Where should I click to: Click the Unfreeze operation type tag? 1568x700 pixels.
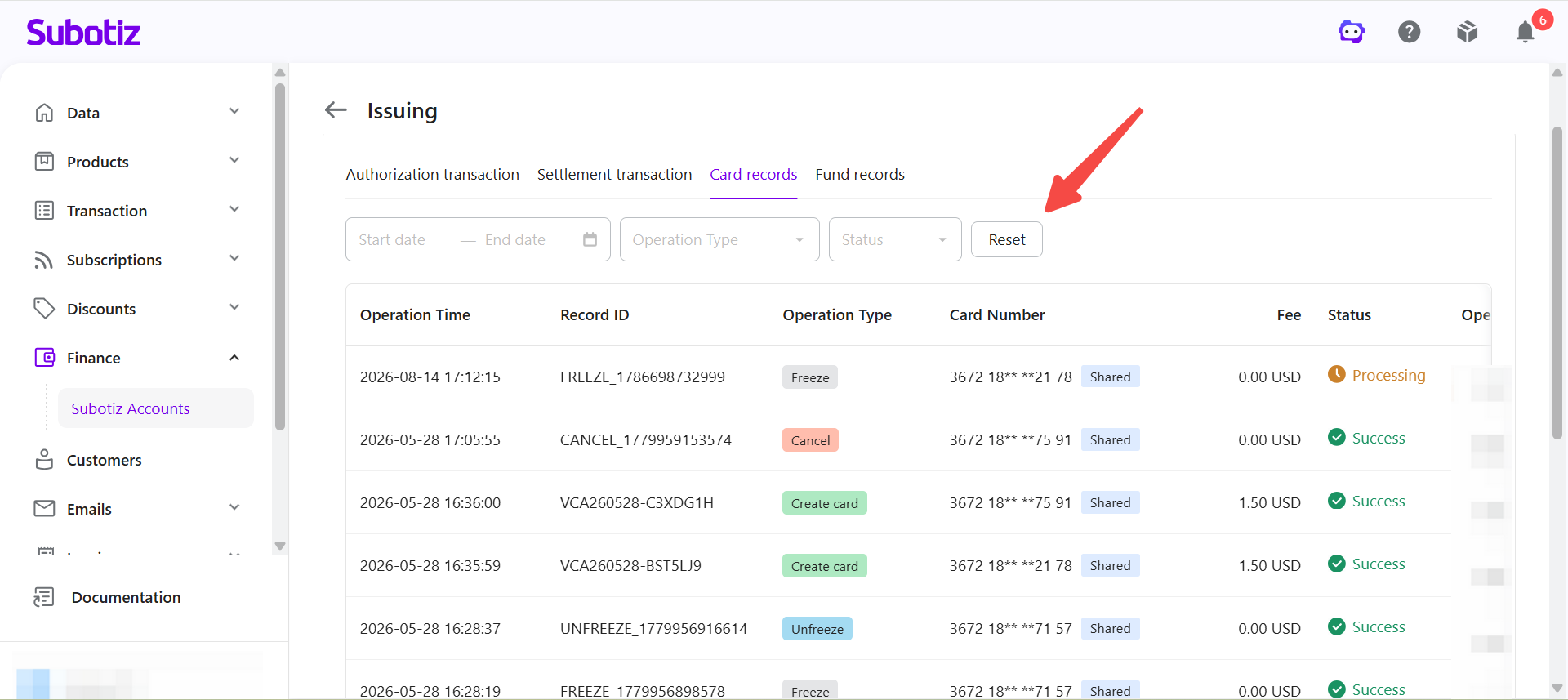pyautogui.click(x=817, y=629)
